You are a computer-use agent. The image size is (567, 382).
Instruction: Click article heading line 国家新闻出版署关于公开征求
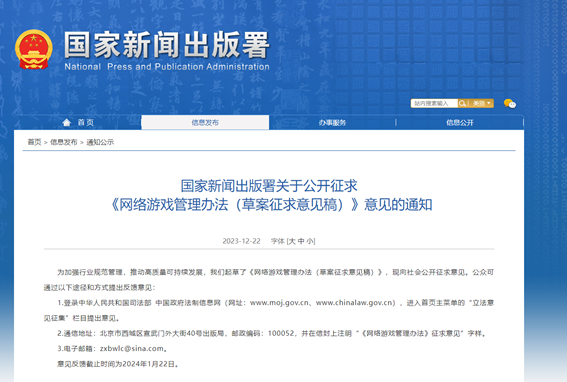(x=269, y=186)
